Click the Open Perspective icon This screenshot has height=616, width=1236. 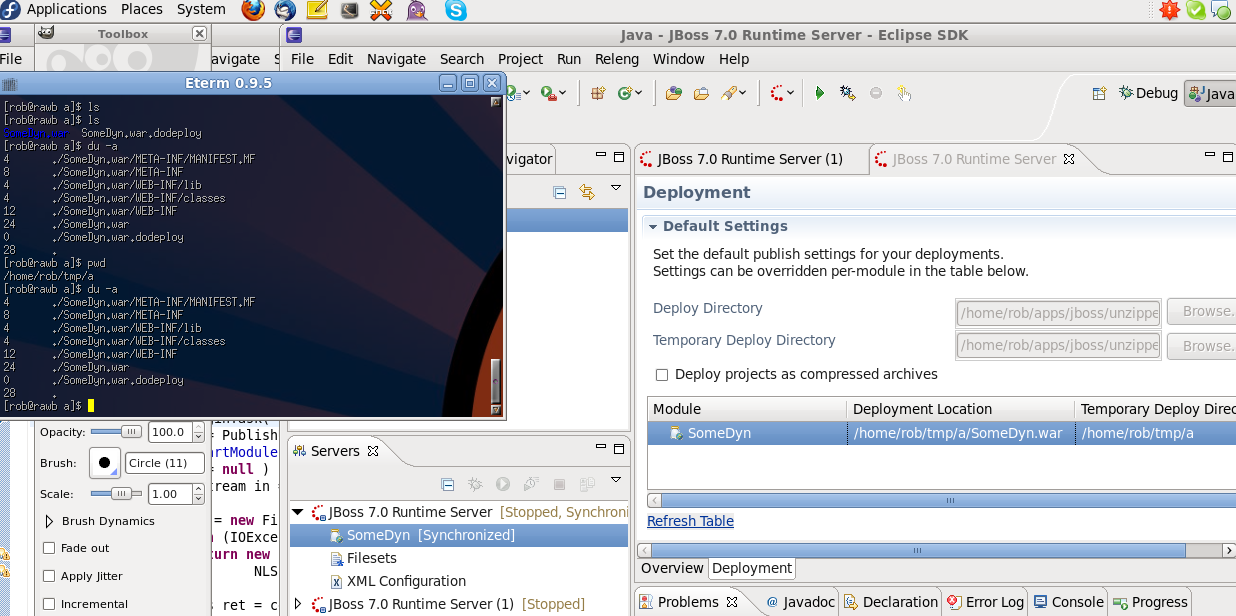click(1099, 93)
